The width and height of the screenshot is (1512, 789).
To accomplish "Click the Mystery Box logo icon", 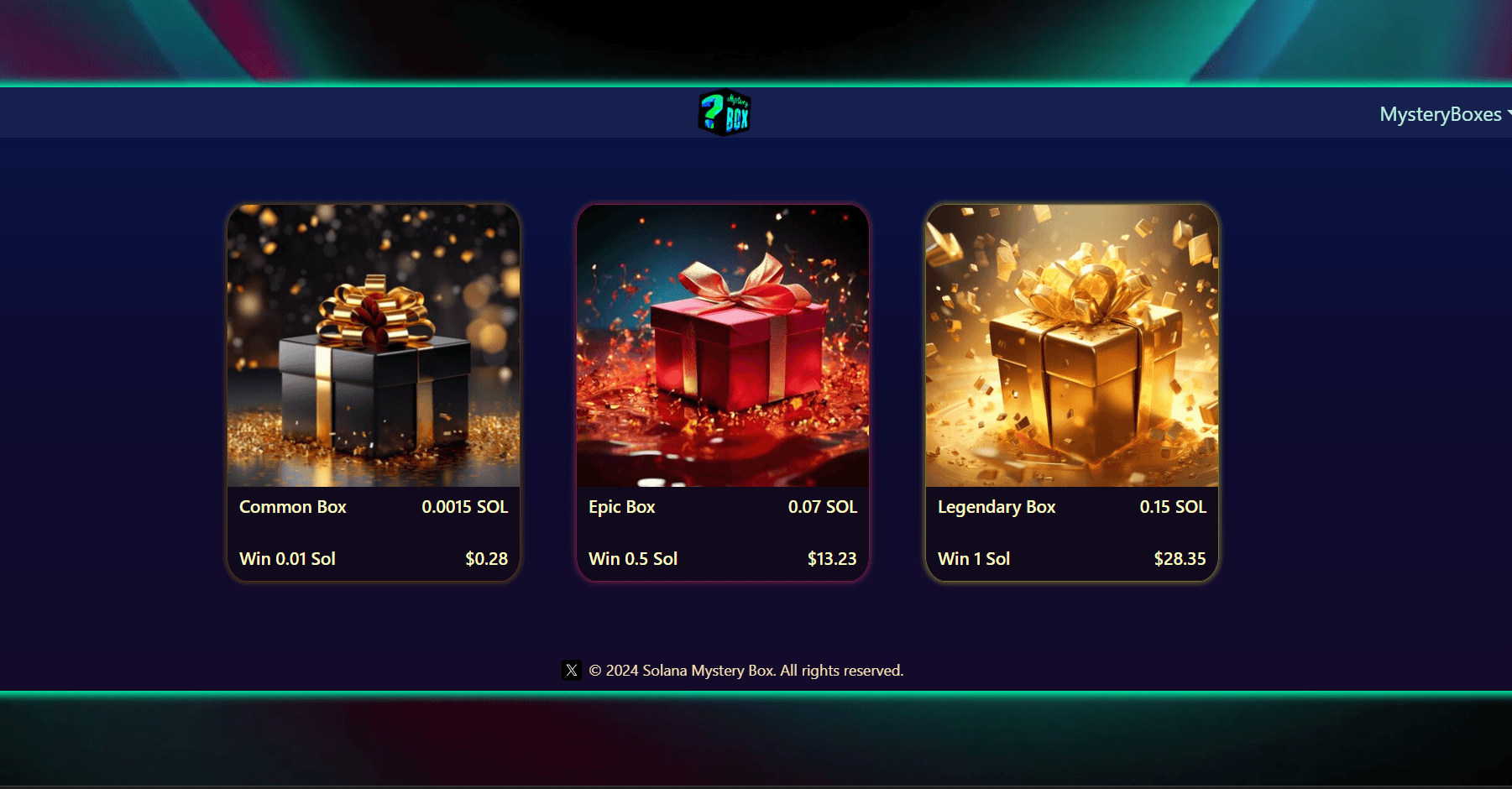I will [724, 112].
